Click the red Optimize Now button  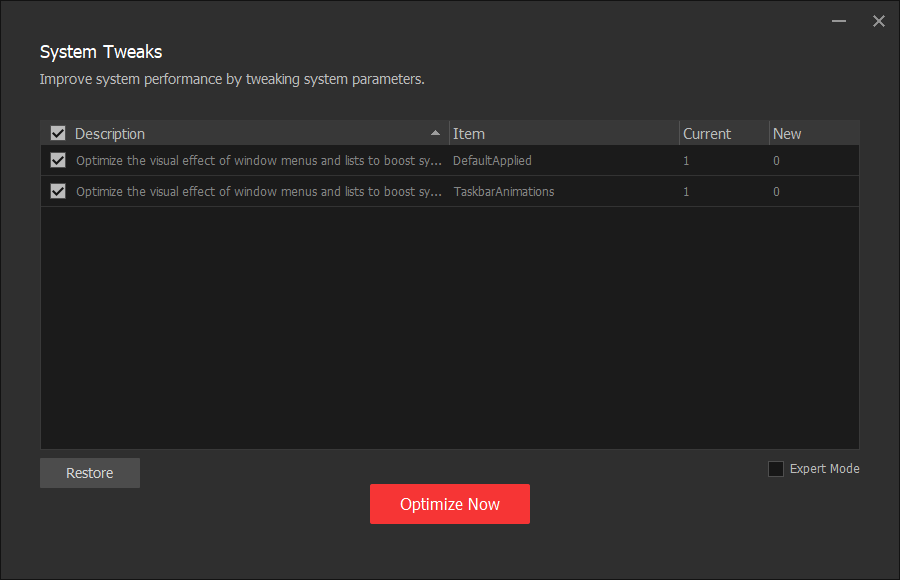point(450,504)
